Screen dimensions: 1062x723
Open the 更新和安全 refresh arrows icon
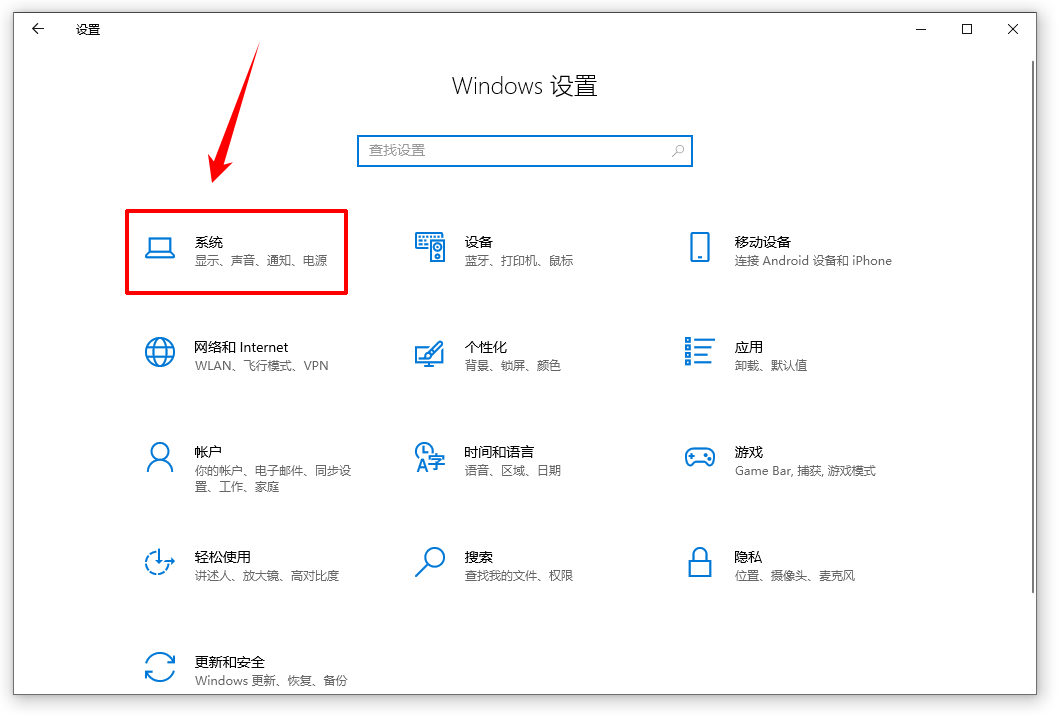pos(160,667)
